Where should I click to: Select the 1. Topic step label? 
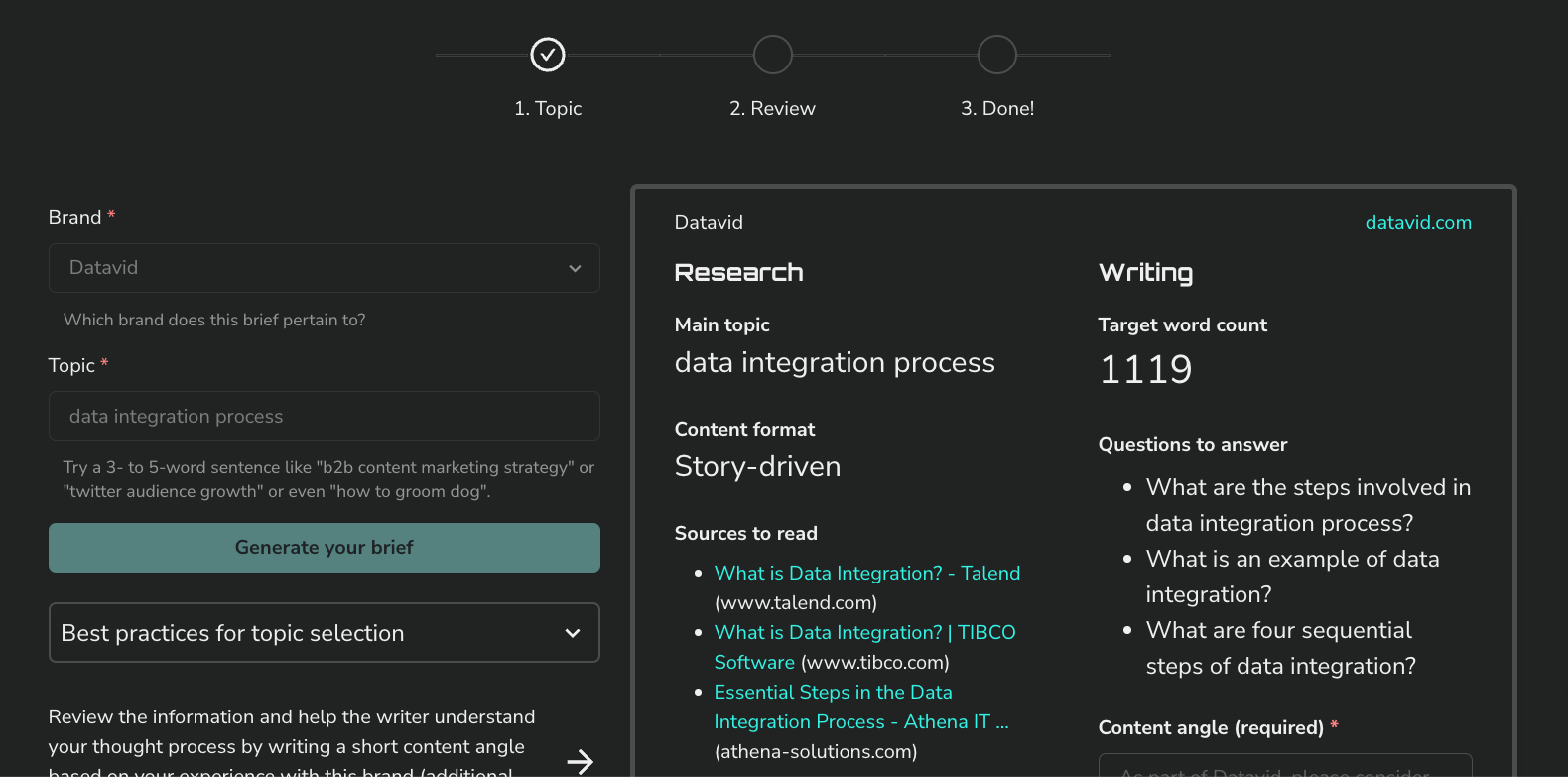point(548,108)
